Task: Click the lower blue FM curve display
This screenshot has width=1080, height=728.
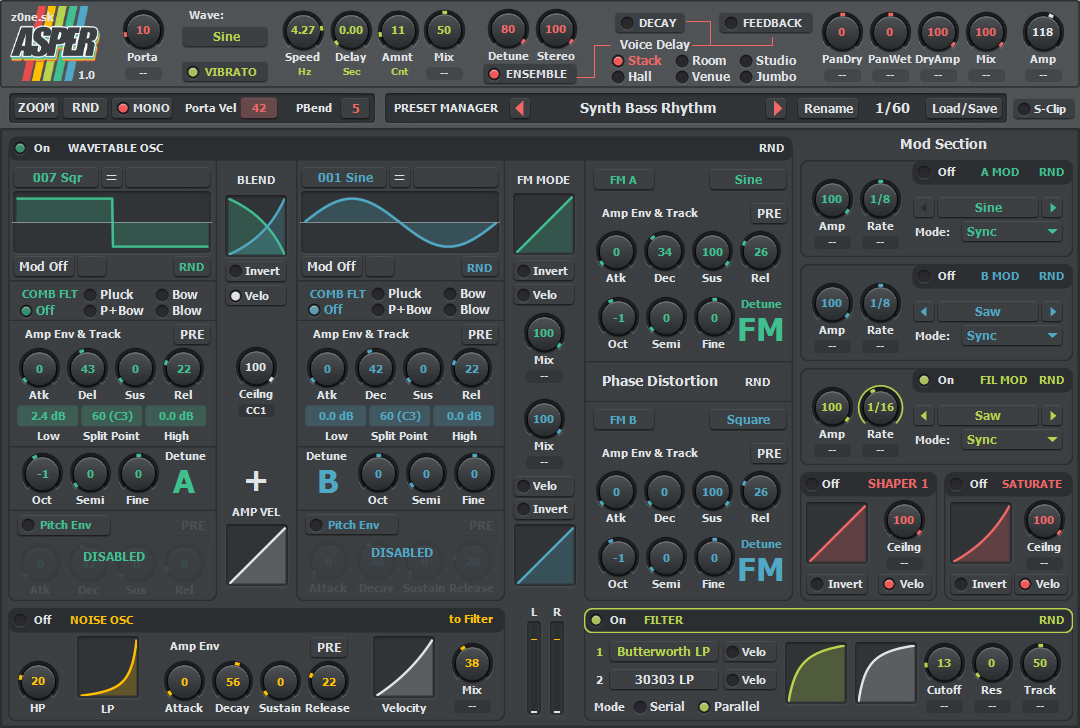Action: (x=544, y=555)
